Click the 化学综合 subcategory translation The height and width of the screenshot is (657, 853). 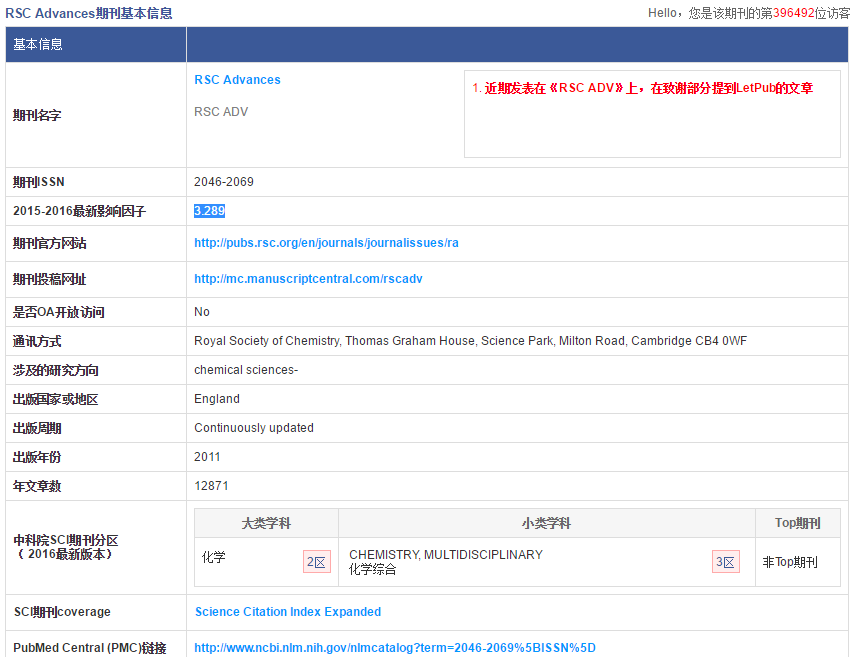pos(373,569)
